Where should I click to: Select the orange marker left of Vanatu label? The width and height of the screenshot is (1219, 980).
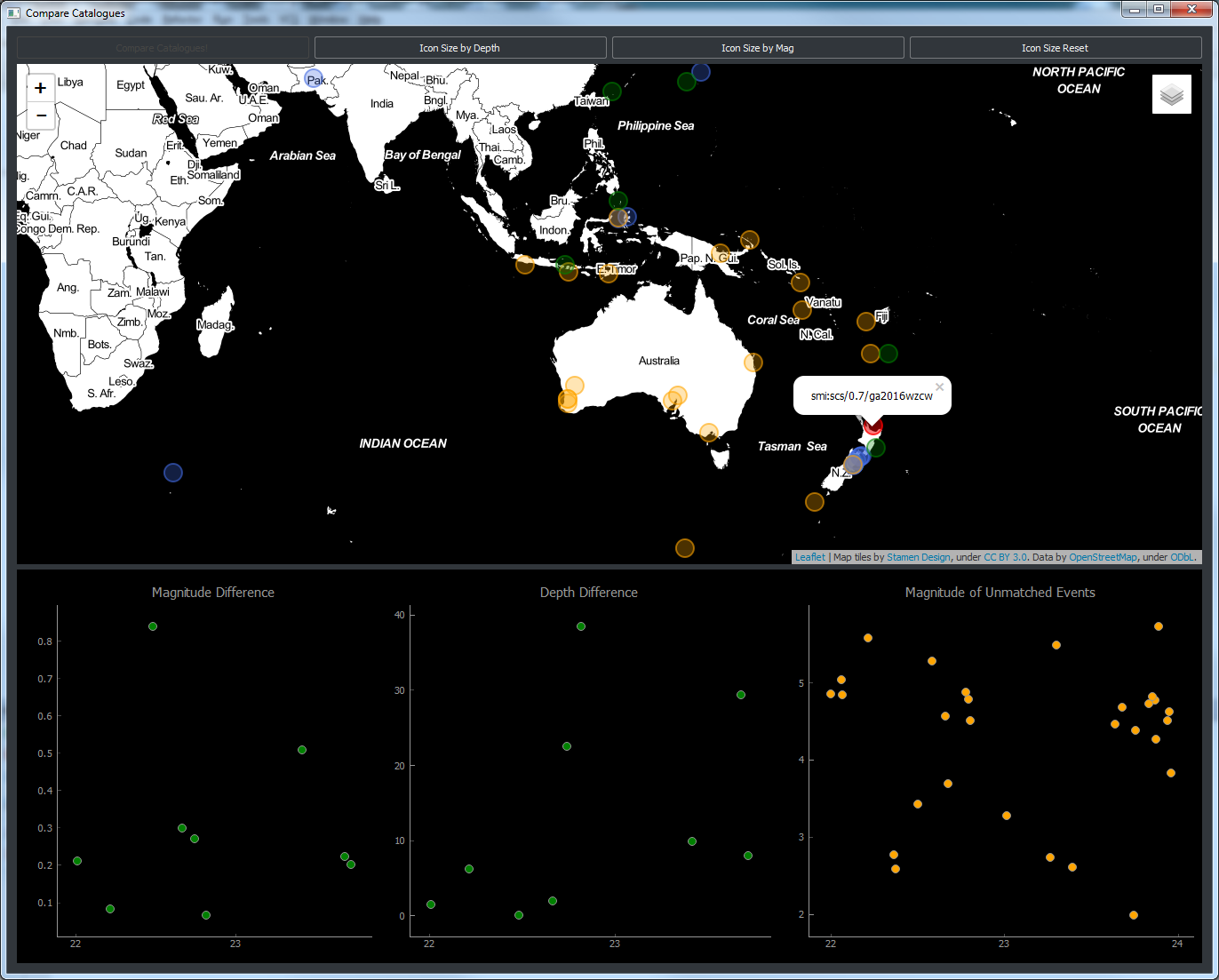coord(802,309)
